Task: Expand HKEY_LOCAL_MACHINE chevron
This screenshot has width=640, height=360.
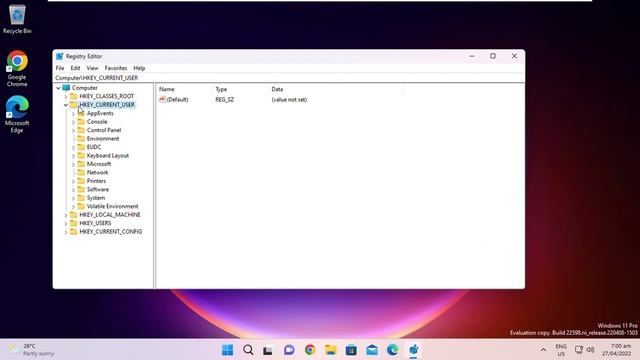Action: 66,215
